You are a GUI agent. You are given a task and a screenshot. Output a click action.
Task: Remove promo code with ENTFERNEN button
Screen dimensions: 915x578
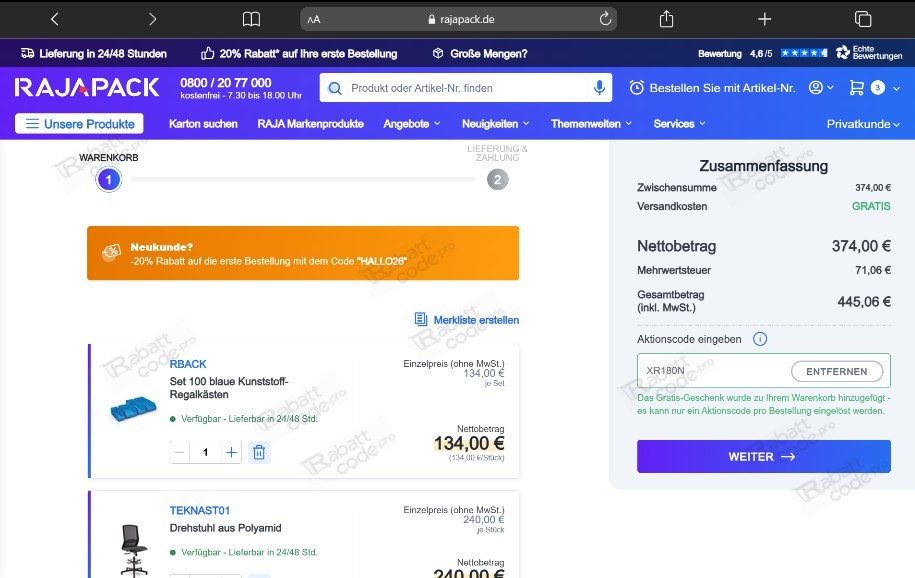tap(836, 371)
